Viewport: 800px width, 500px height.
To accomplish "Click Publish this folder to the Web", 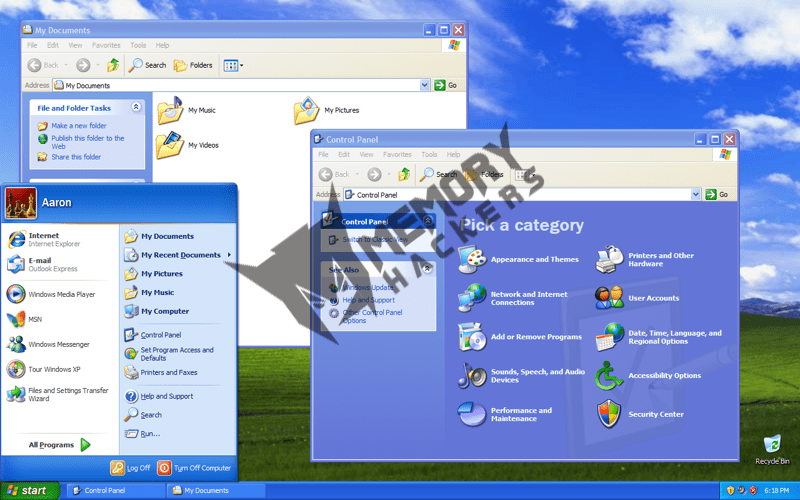I will pyautogui.click(x=87, y=142).
